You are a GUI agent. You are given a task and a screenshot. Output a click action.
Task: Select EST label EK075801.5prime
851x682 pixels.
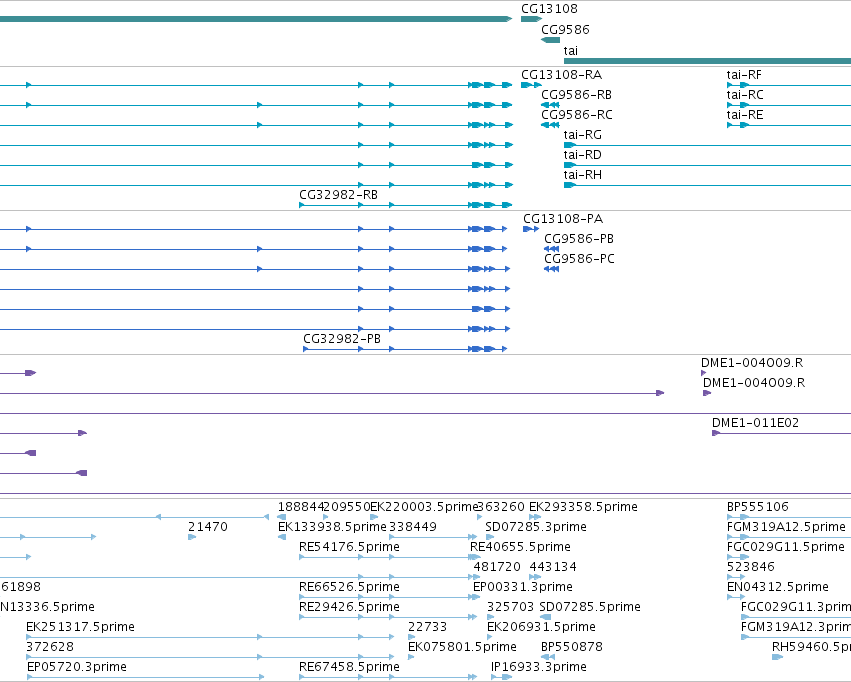pyautogui.click(x=462, y=647)
